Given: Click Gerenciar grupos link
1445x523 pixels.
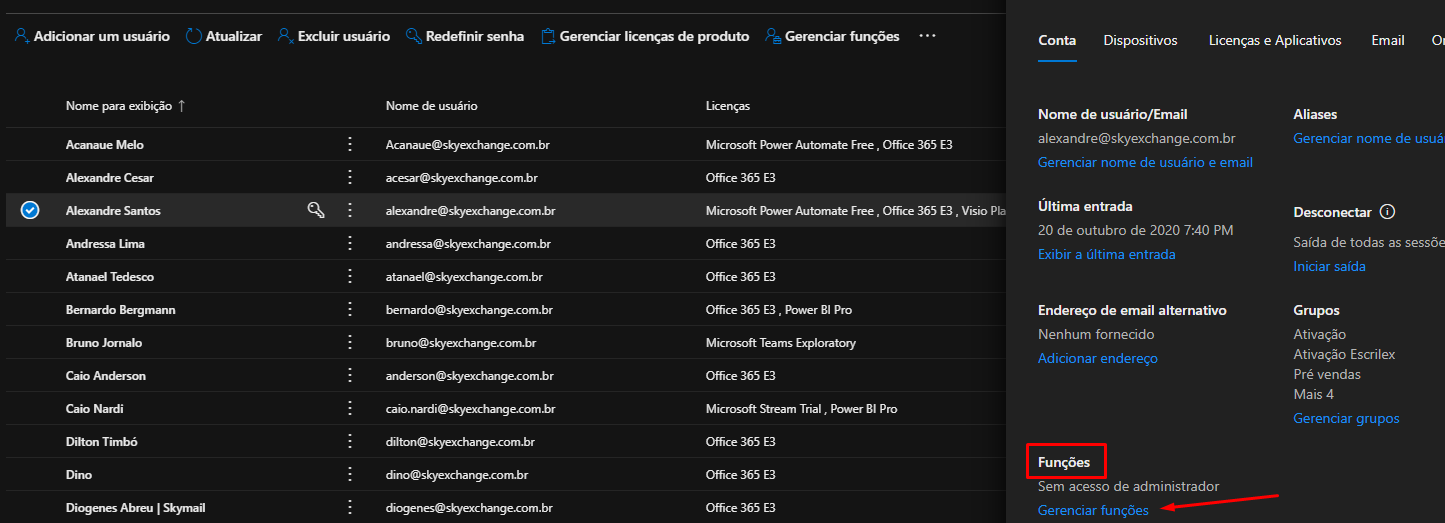Looking at the screenshot, I should pos(1346,418).
